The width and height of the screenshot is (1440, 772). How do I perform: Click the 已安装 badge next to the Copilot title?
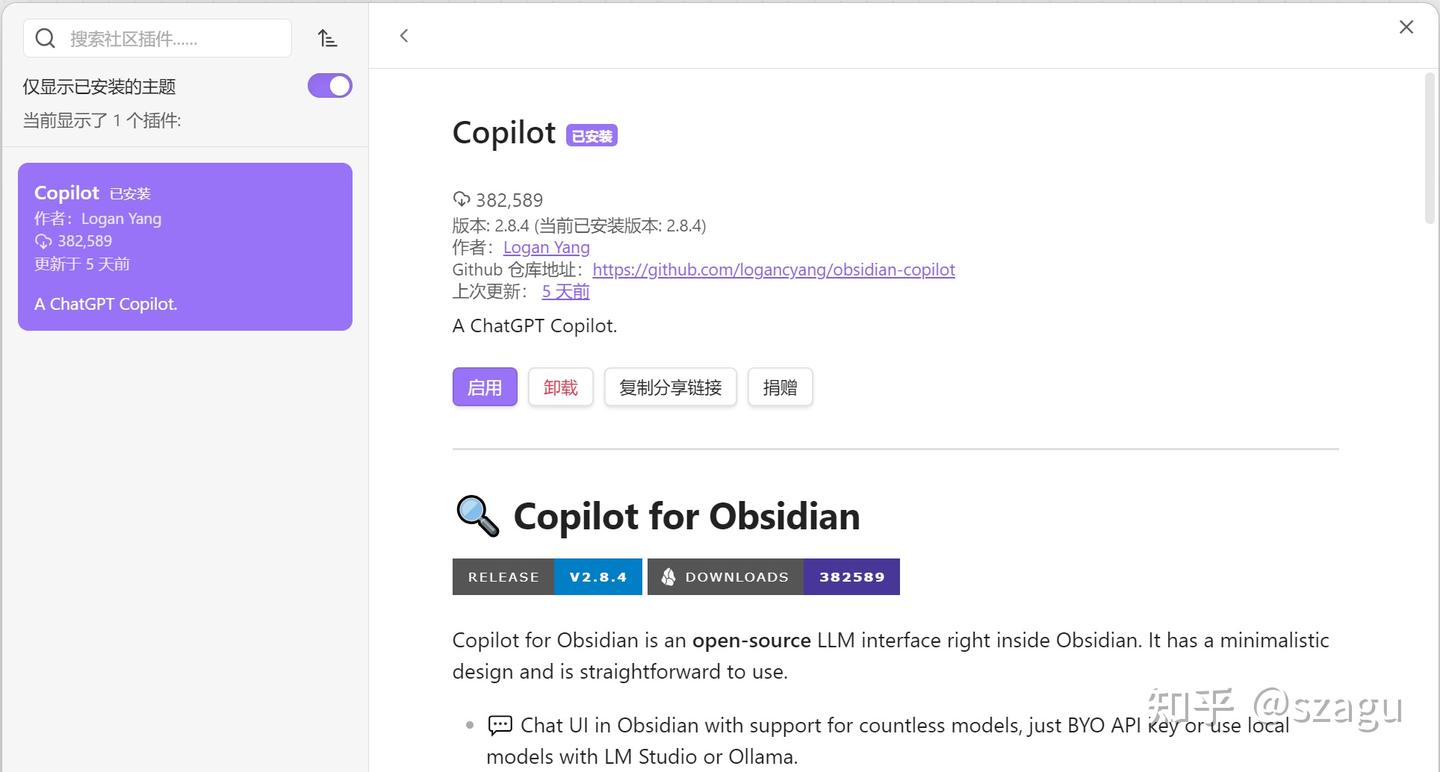(x=590, y=135)
